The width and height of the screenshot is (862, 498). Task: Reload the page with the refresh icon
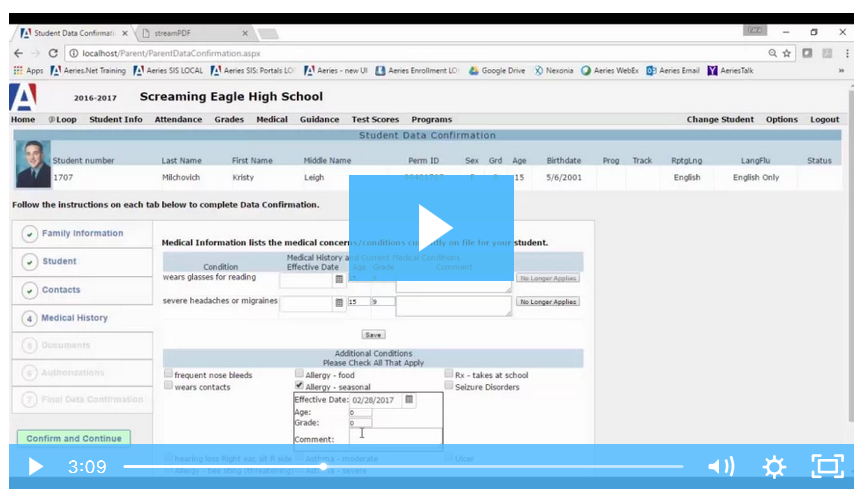[55, 53]
